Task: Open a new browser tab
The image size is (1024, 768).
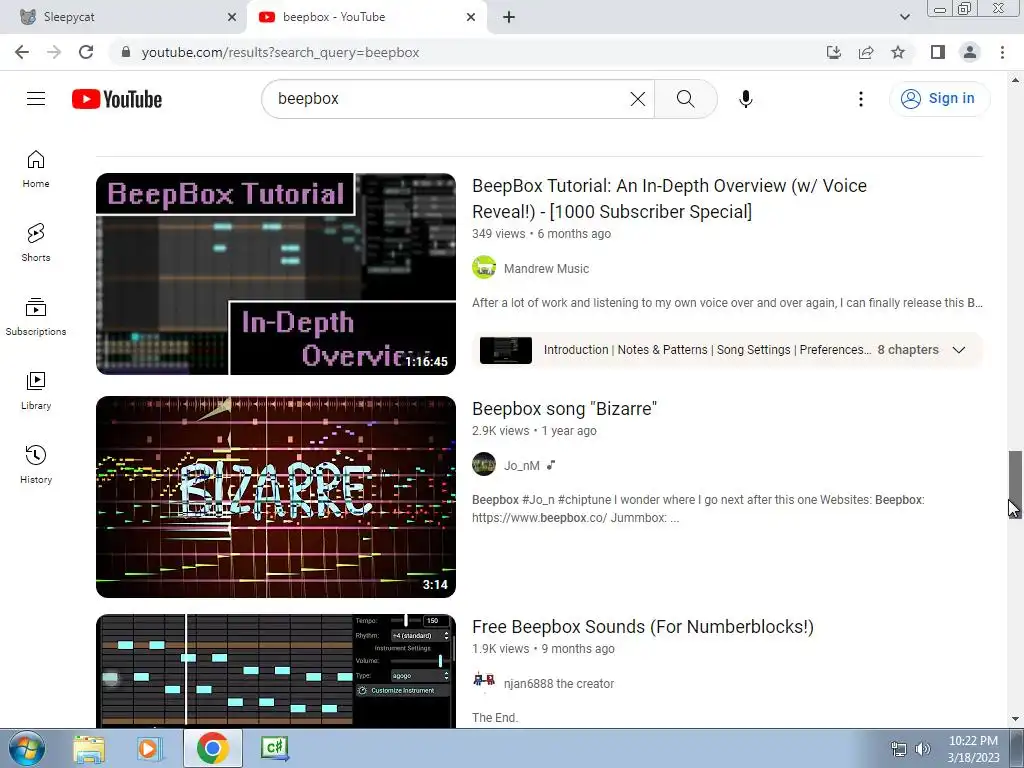Action: point(509,17)
